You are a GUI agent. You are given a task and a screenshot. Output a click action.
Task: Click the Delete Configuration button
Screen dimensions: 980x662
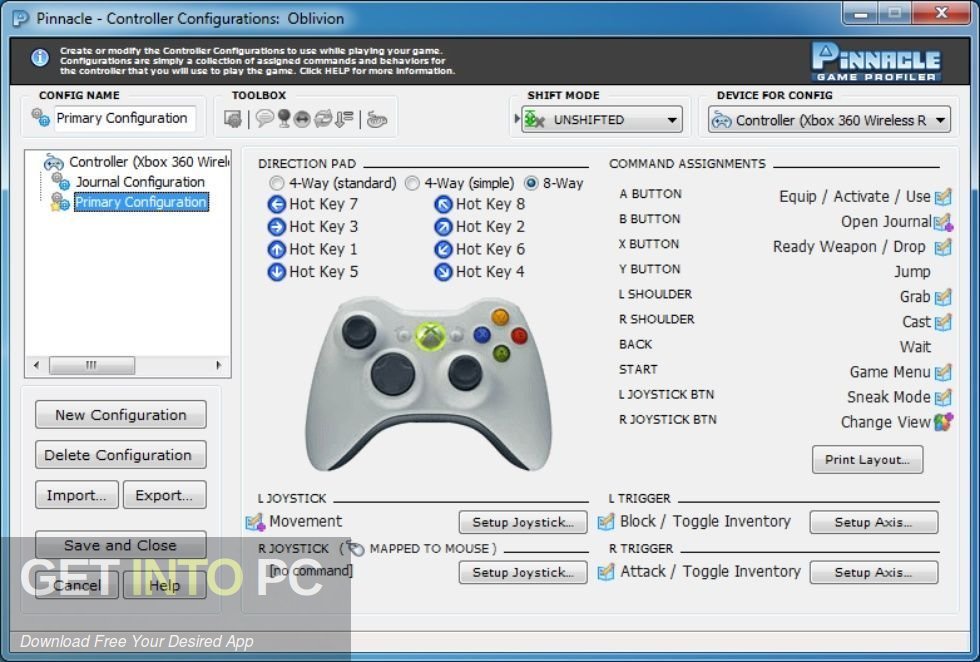(x=121, y=454)
